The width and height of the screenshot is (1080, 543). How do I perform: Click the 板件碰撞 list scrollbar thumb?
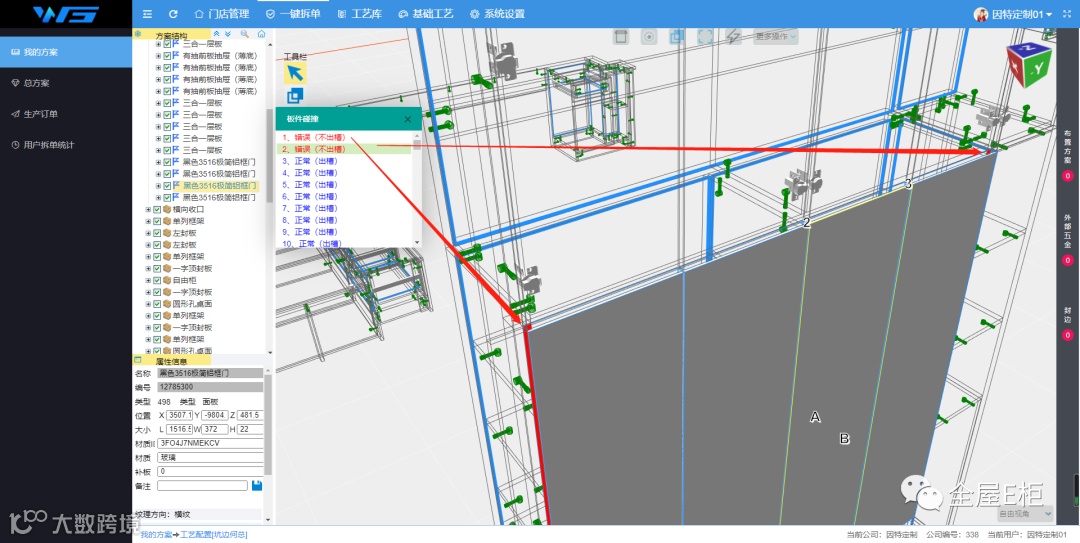417,145
